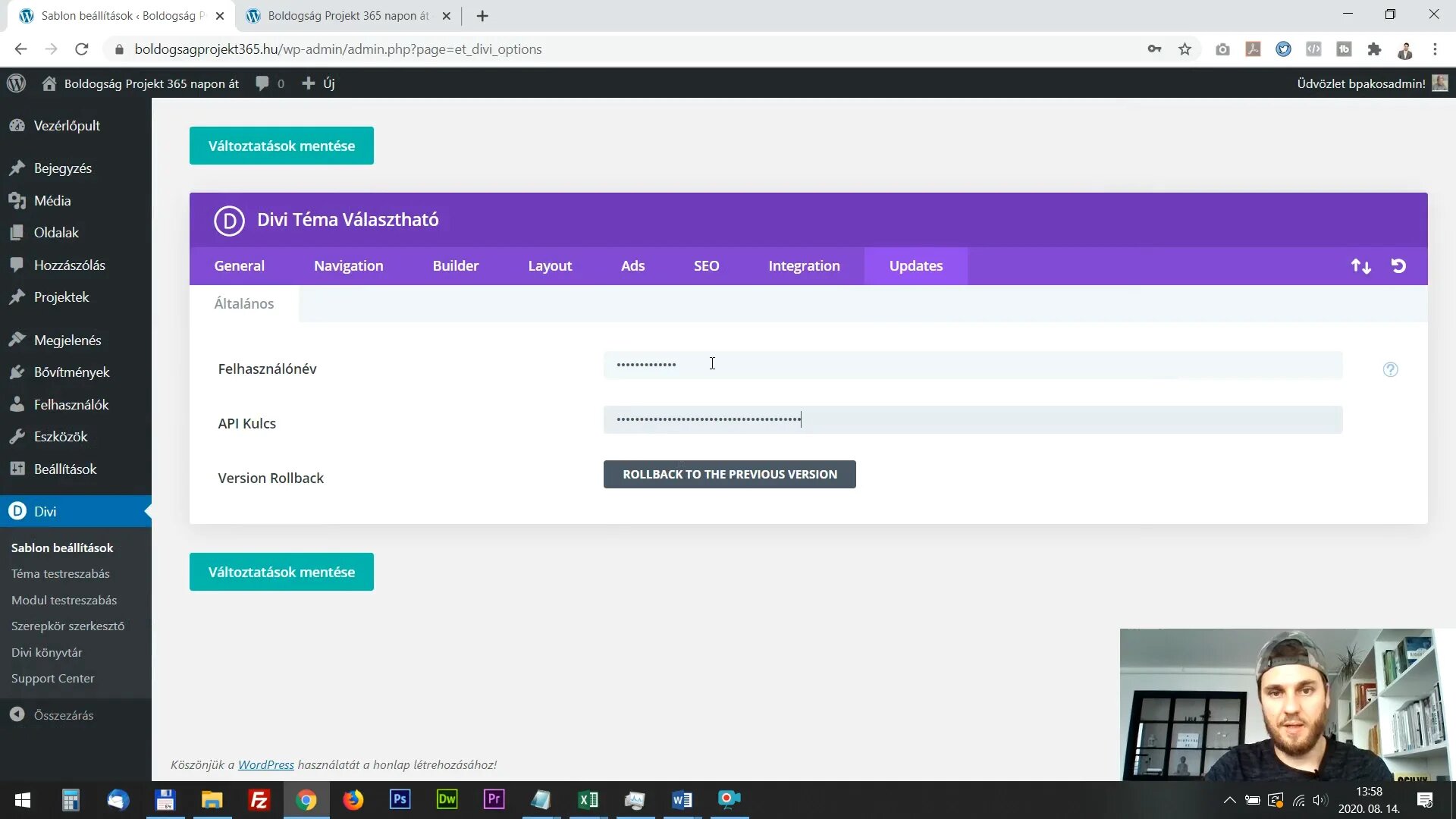Open Chrome three-dot menu

click(x=1435, y=49)
